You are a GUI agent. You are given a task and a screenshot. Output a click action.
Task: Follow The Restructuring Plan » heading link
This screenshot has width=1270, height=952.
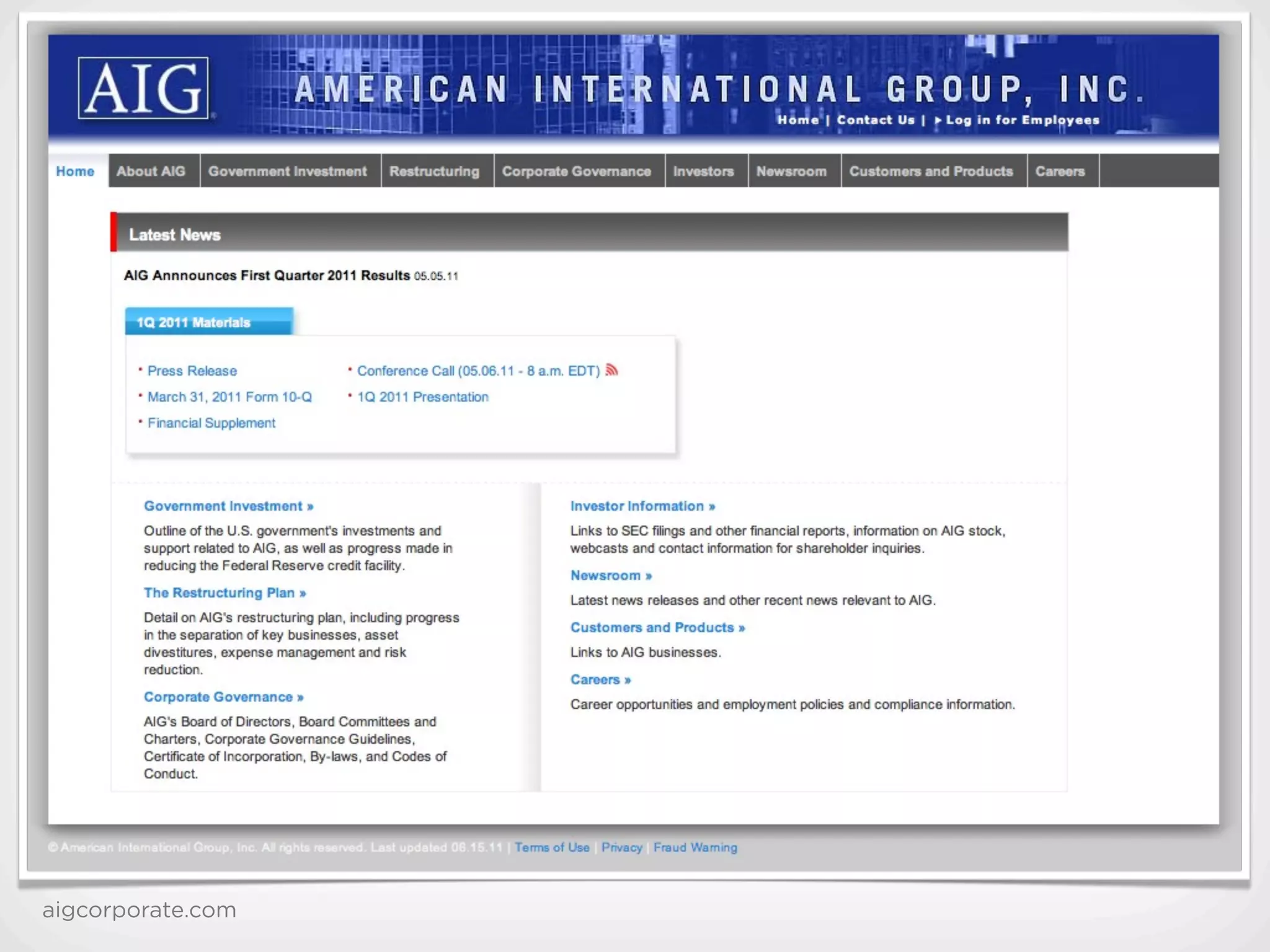[225, 593]
